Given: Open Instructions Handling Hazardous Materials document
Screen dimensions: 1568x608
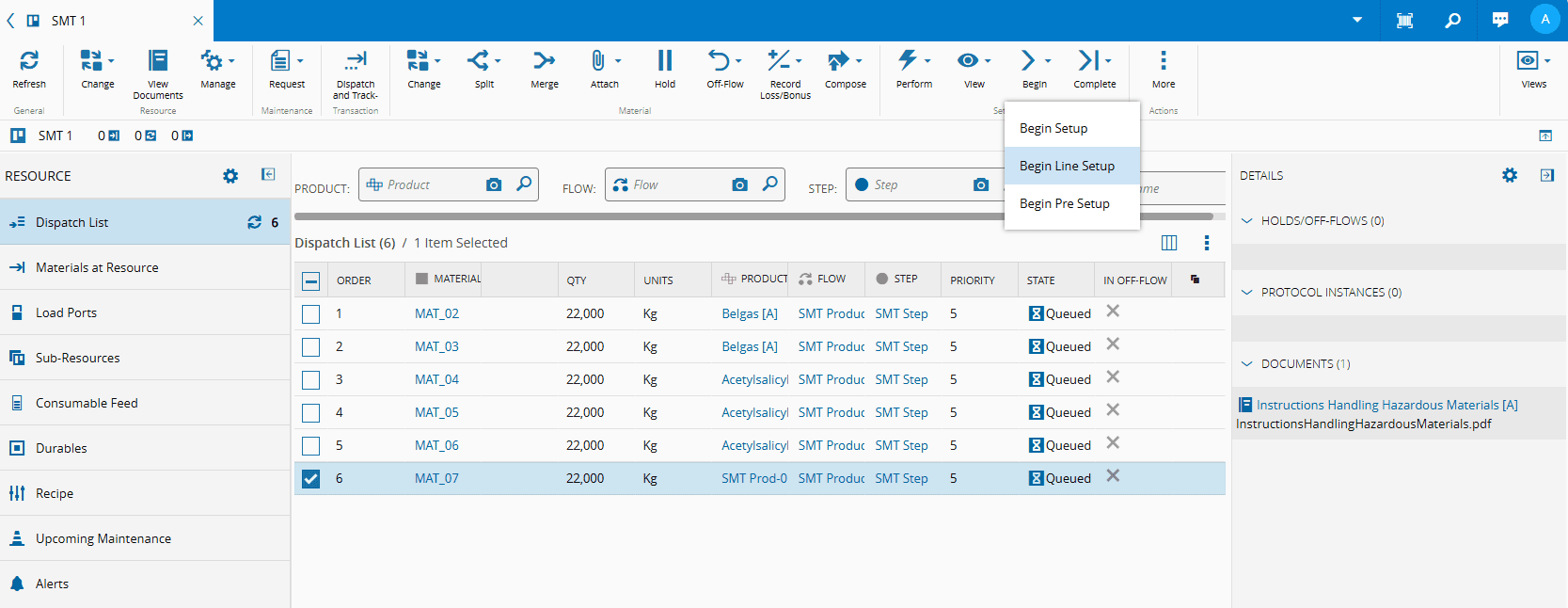Looking at the screenshot, I should click(1386, 405).
